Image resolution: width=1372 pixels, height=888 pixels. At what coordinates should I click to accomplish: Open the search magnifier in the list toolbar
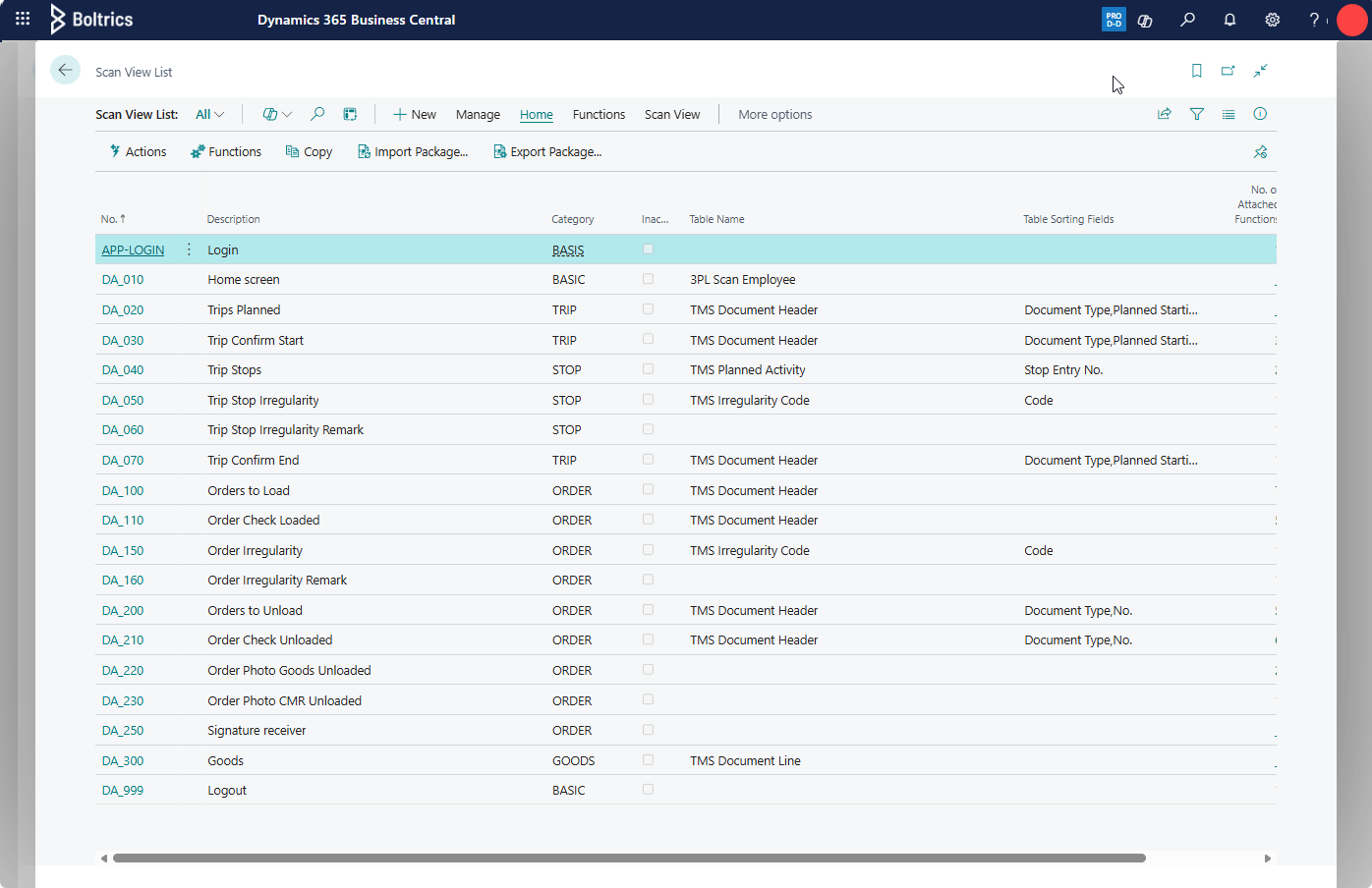coord(317,114)
